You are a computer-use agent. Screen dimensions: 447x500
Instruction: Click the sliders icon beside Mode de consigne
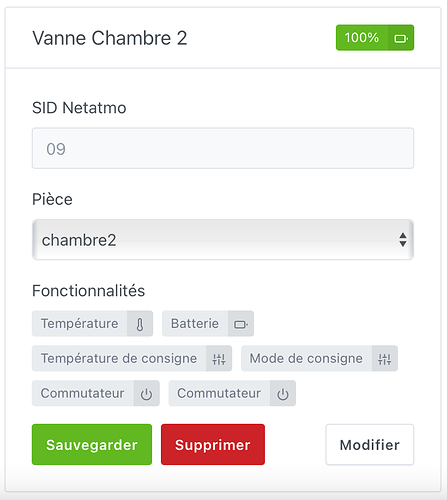(385, 359)
